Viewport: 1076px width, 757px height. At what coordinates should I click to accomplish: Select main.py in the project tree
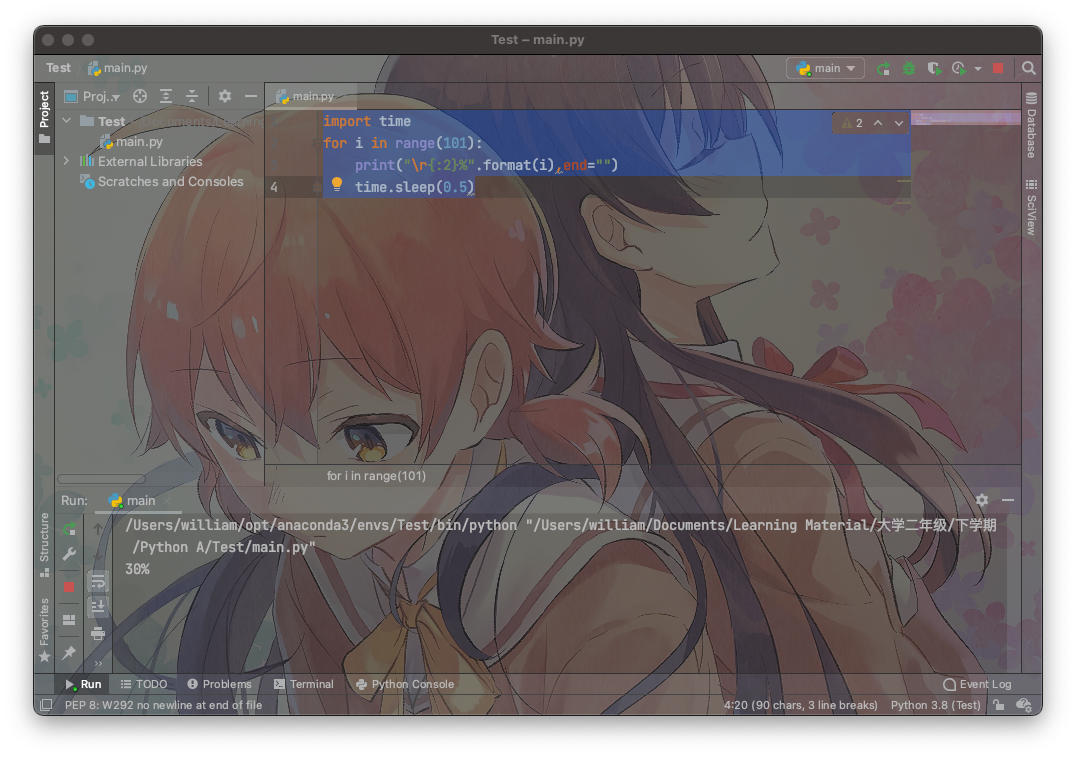(x=132, y=141)
